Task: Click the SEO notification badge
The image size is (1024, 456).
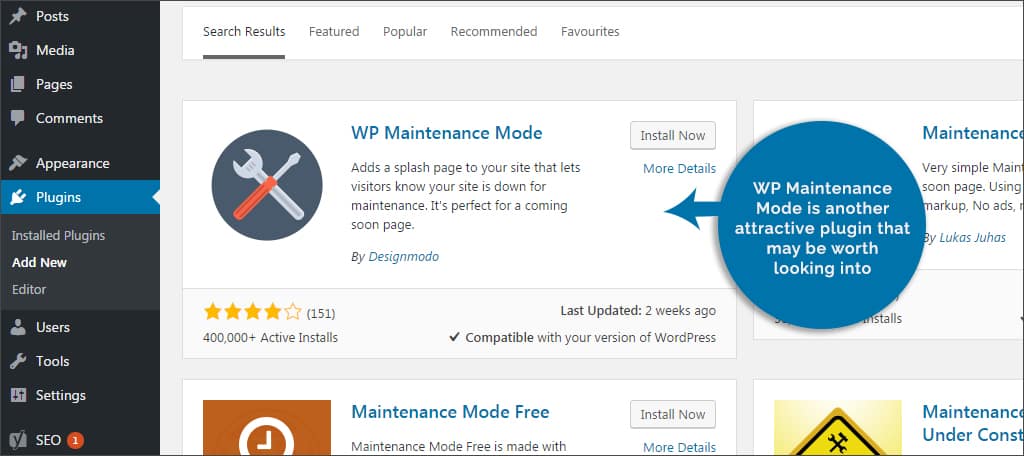Action: click(x=75, y=440)
